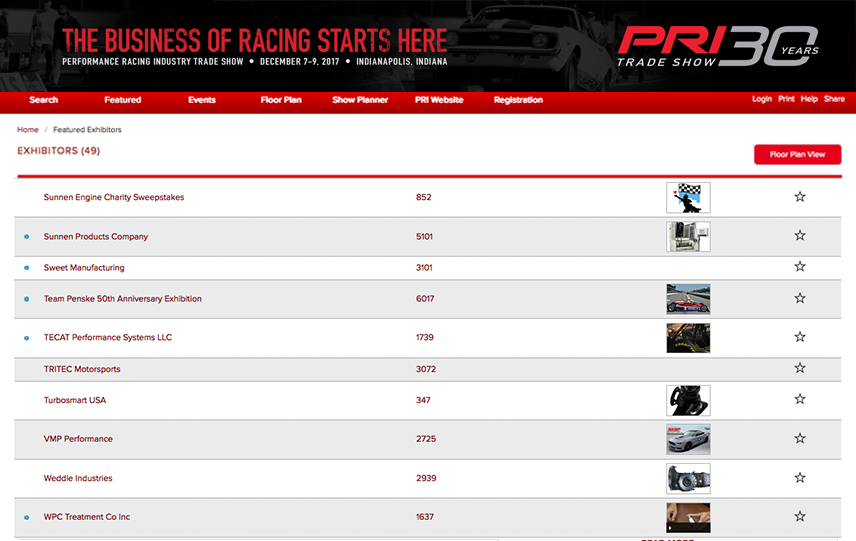Click Sunnen Engine Charity Sweepstakes thumbnail
This screenshot has height=541, width=856.
[x=688, y=198]
